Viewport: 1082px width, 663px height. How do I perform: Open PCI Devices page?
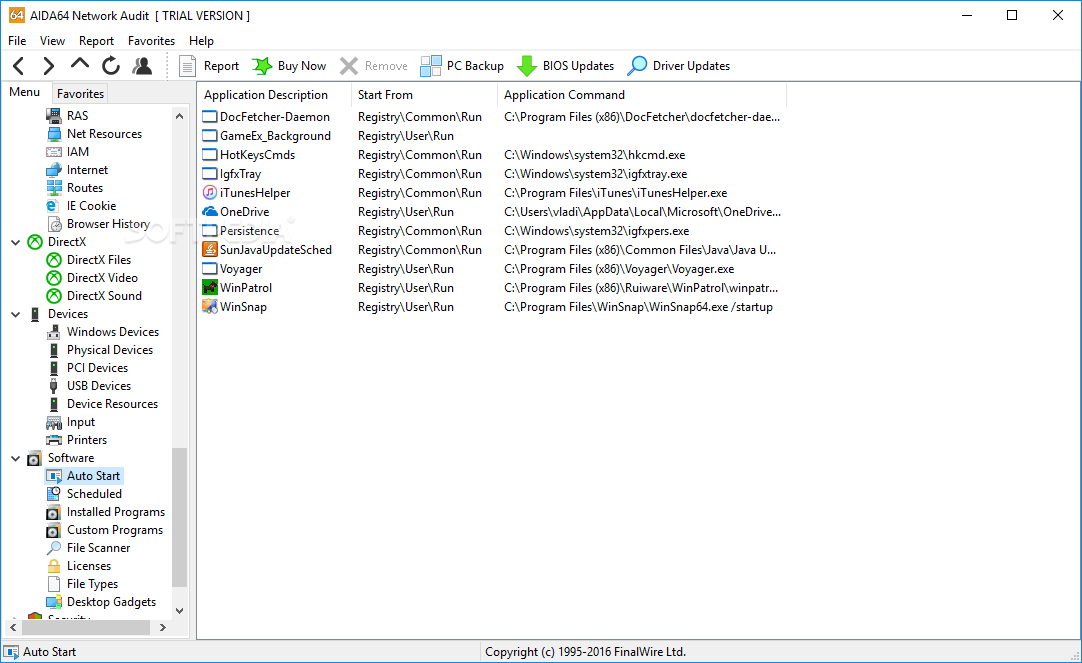pyautogui.click(x=97, y=368)
